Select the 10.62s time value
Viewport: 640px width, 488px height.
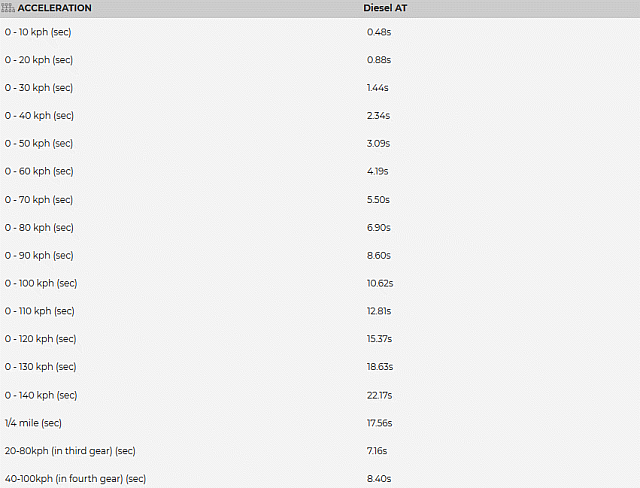[380, 283]
